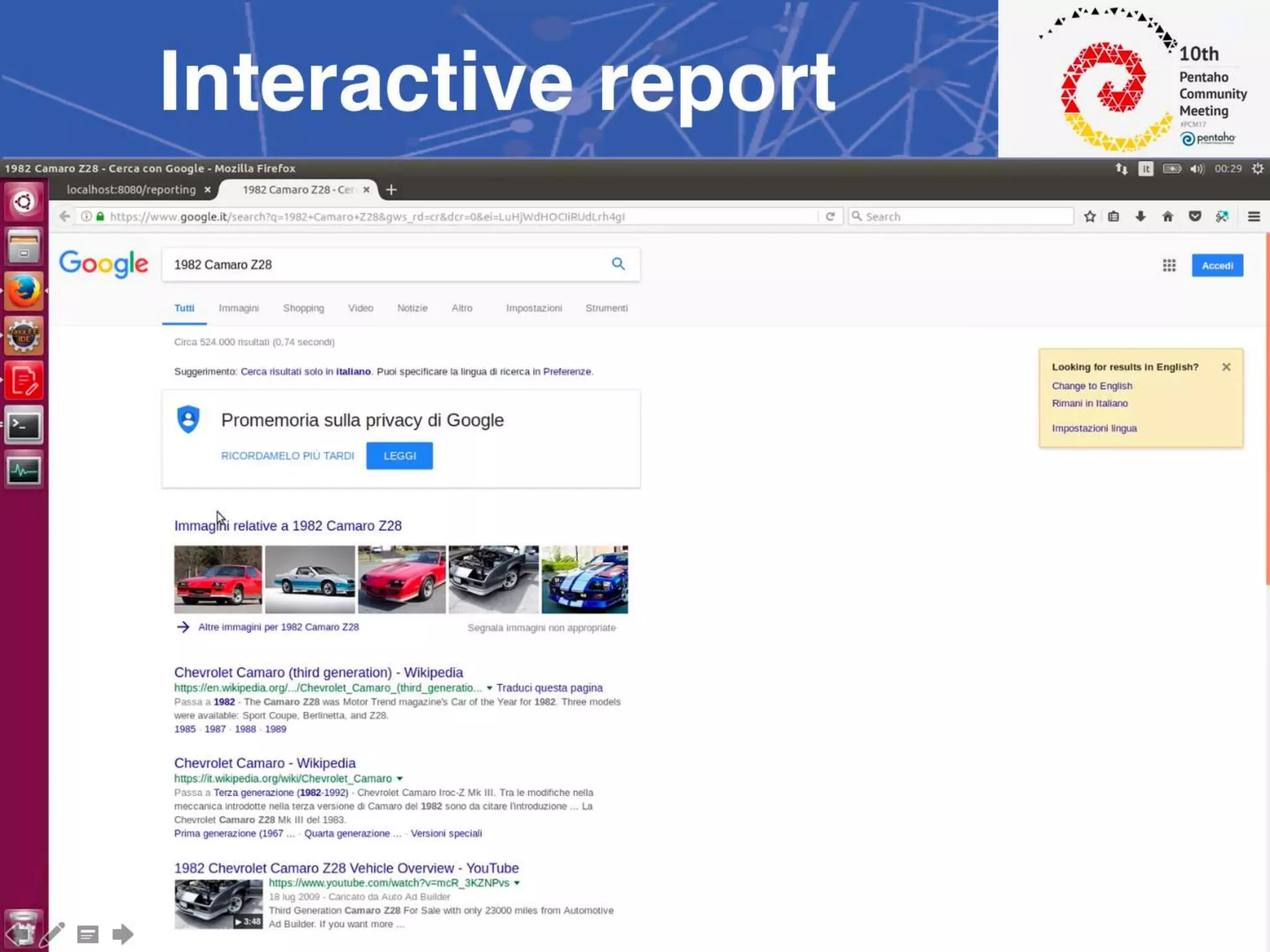
Task: Expand dropdown arrow beside youtube.com URL
Action: 517,883
